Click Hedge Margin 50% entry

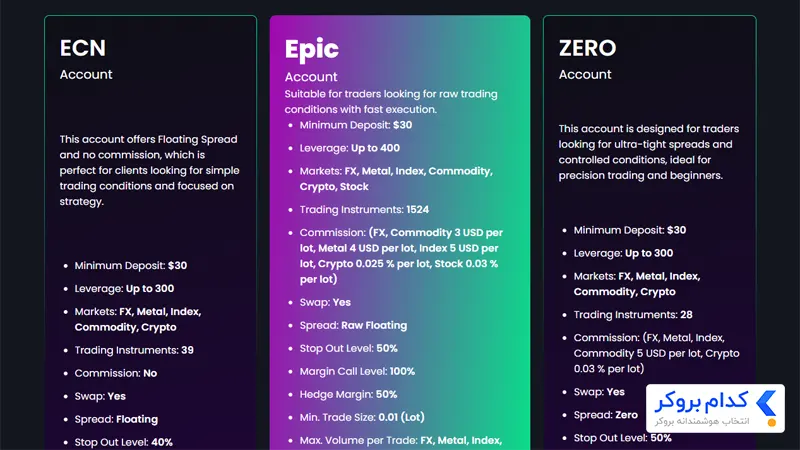[348, 394]
